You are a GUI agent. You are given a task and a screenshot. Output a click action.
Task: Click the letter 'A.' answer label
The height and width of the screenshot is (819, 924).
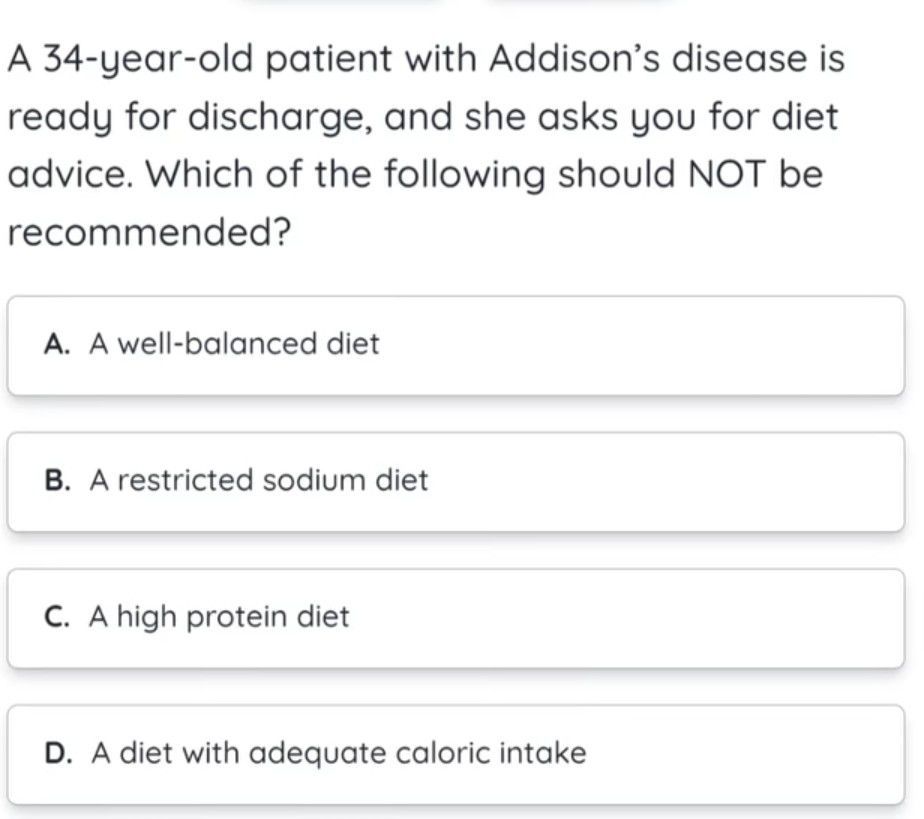57,345
